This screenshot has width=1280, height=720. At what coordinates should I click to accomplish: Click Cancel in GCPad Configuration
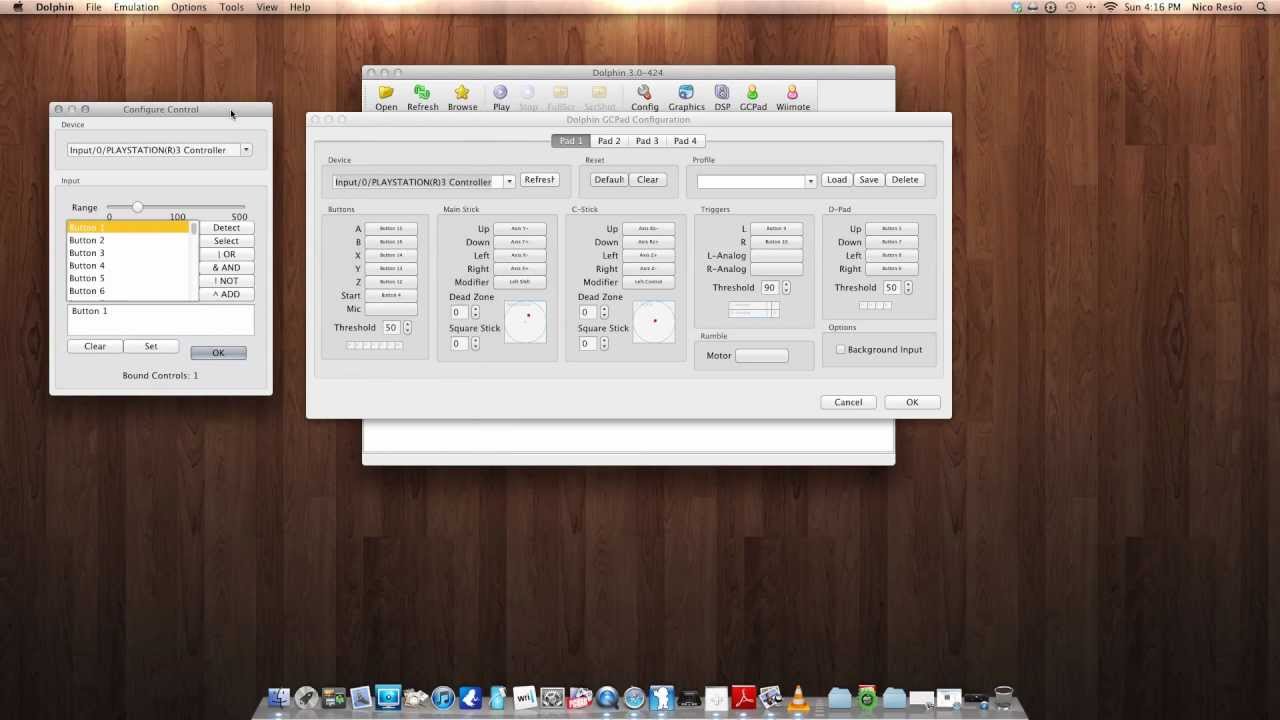(848, 402)
